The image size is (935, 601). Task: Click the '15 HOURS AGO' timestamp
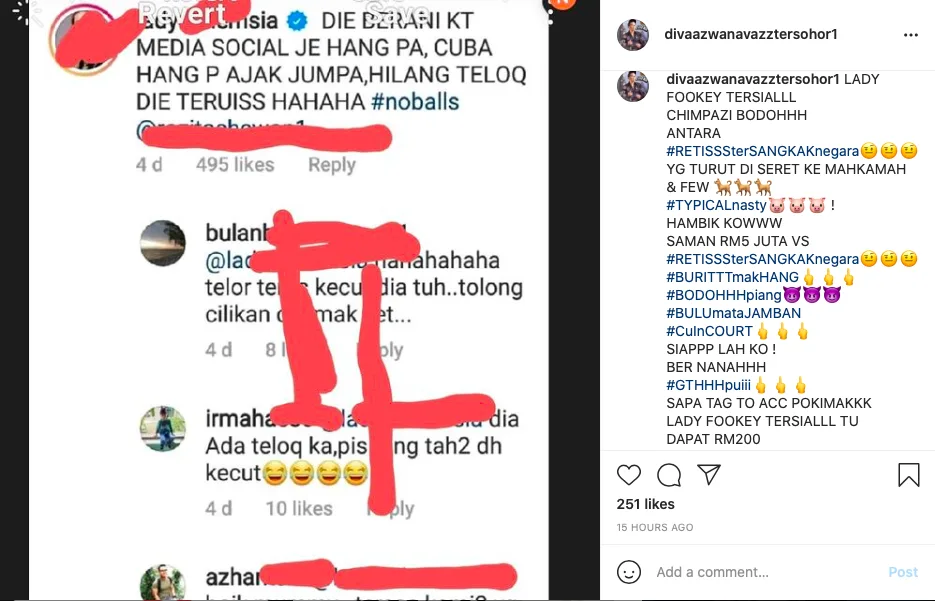pos(655,528)
